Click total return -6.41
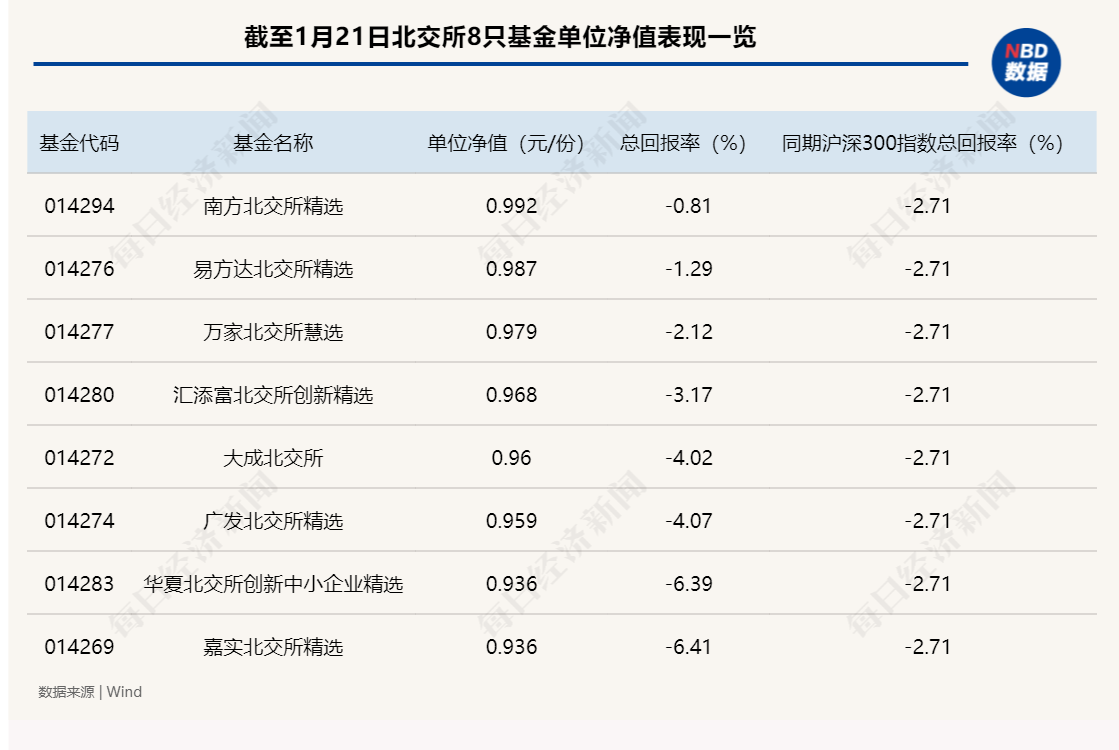 [688, 647]
